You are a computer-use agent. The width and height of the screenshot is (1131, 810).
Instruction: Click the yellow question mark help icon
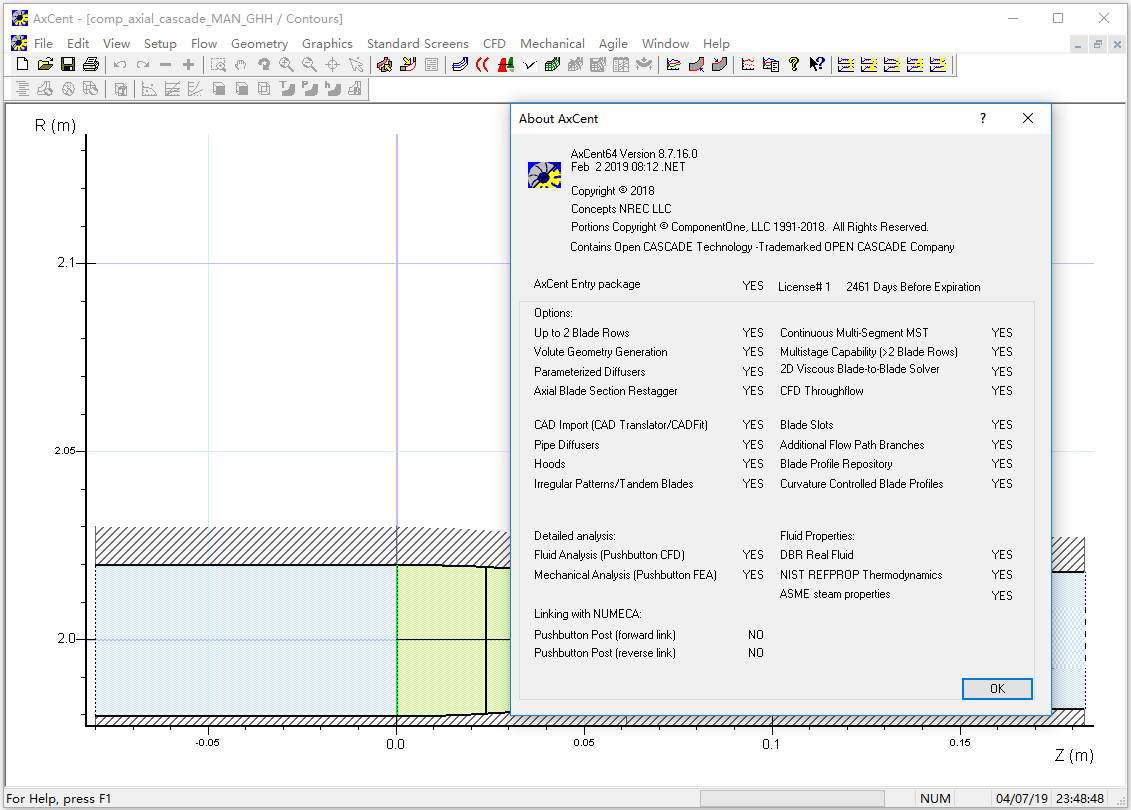794,65
